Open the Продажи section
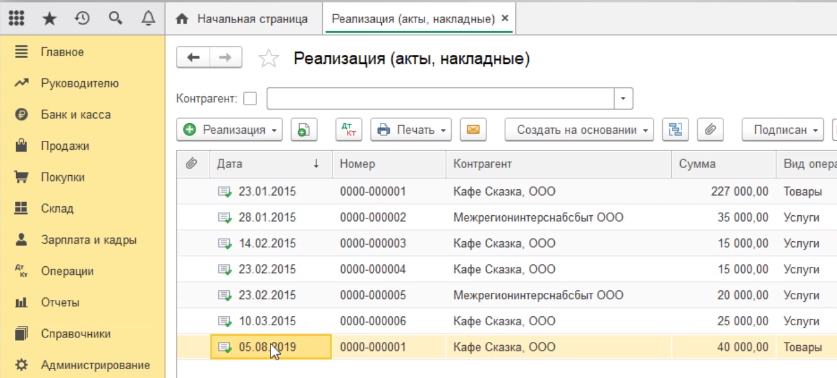The image size is (837, 378). [65, 146]
